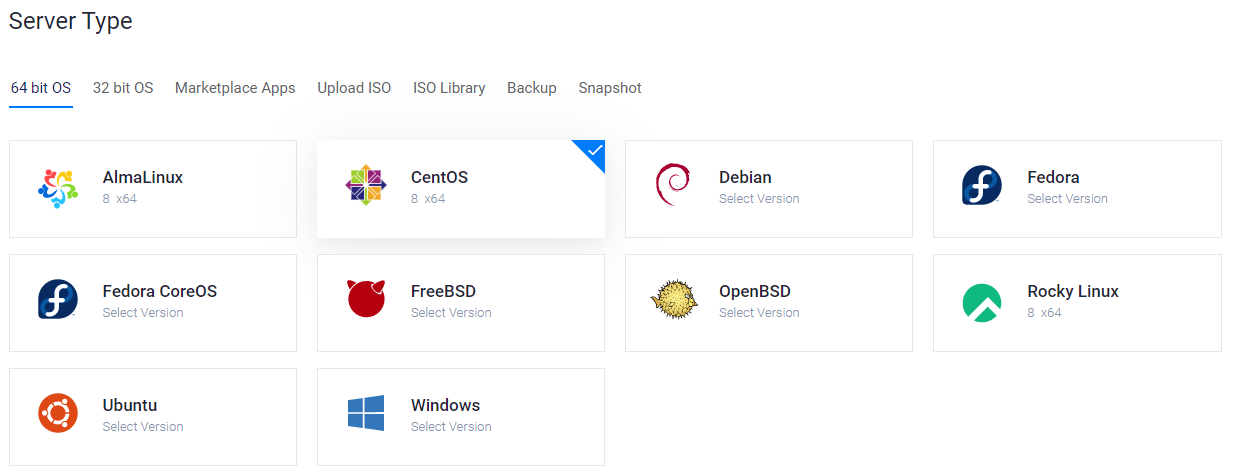This screenshot has height=476, width=1233.
Task: Click the Fedora logo icon
Action: [x=982, y=187]
